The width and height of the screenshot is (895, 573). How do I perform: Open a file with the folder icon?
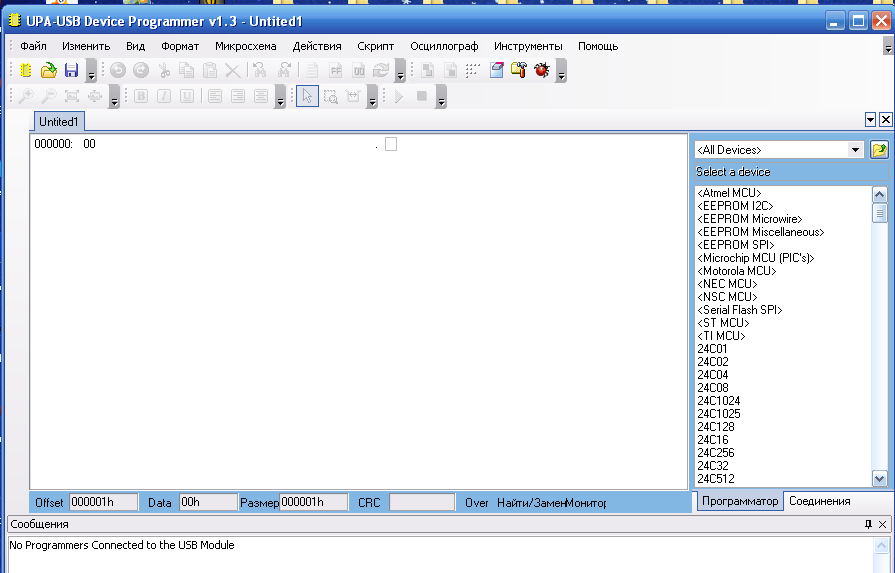coord(49,70)
